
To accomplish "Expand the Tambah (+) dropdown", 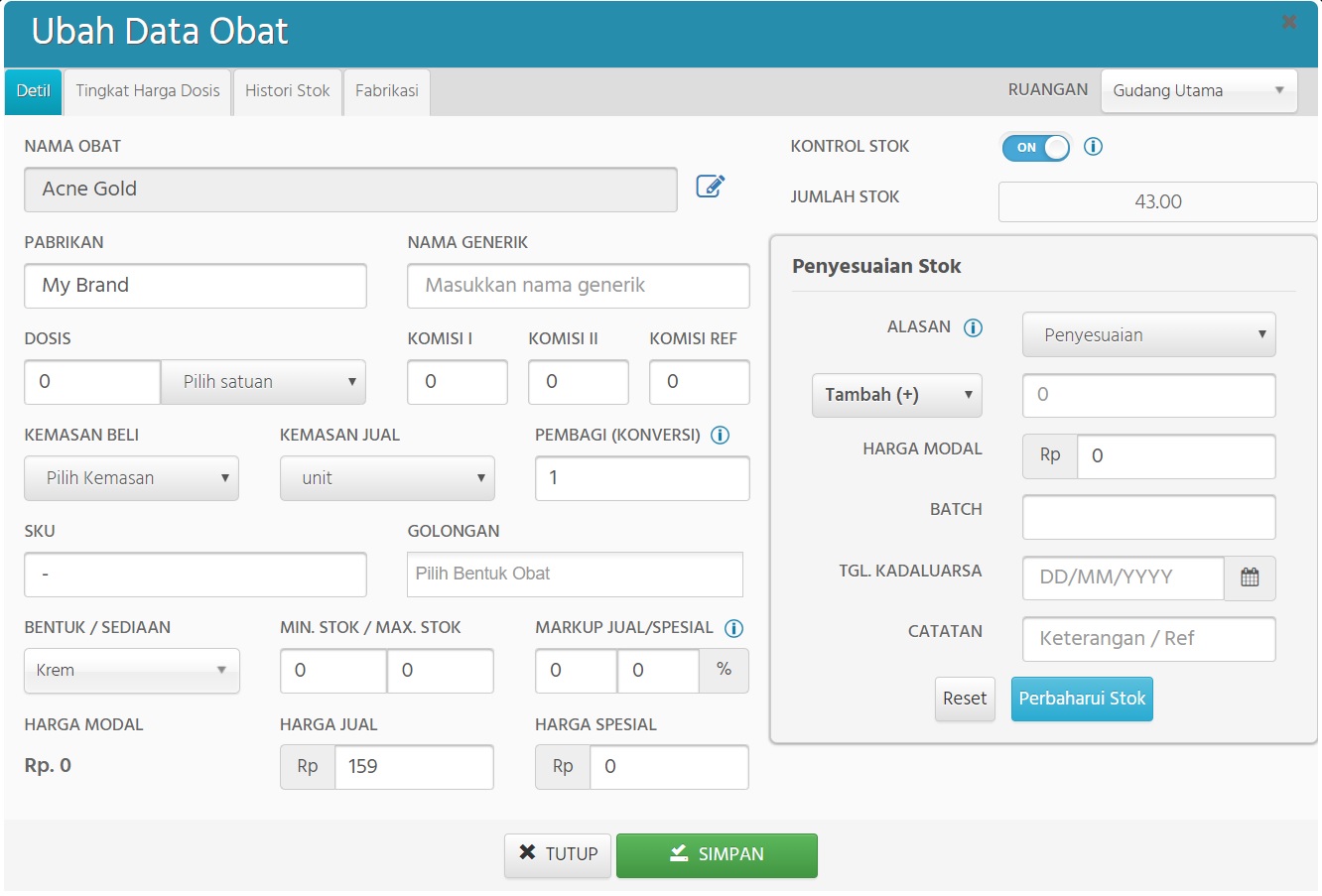I will (896, 395).
